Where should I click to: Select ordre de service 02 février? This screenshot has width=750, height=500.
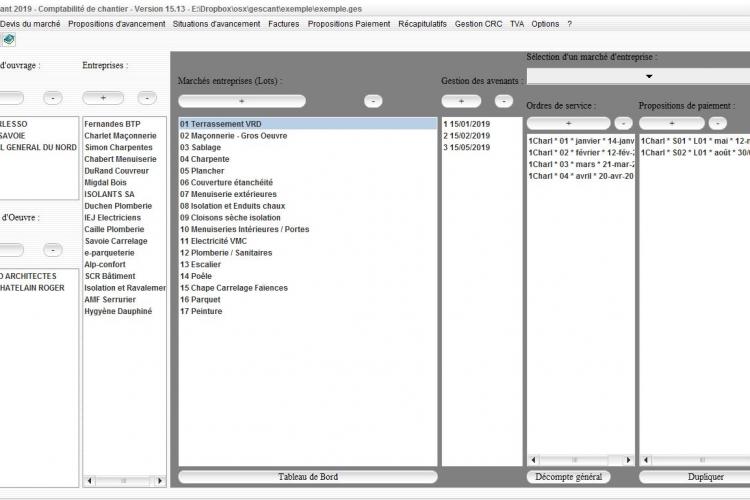point(581,153)
